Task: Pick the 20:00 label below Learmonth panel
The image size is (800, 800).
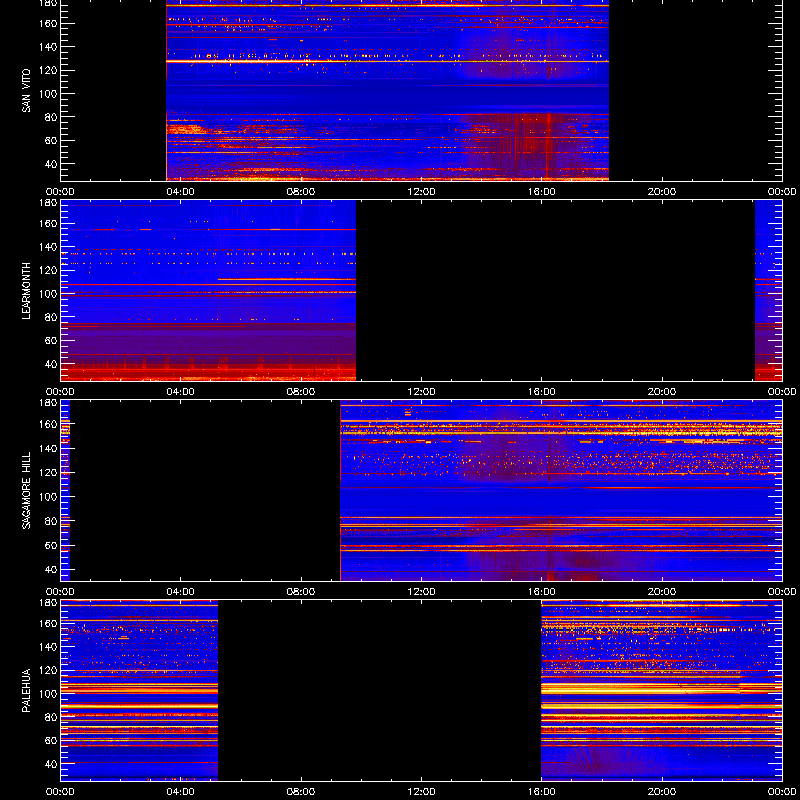Action: [x=662, y=392]
